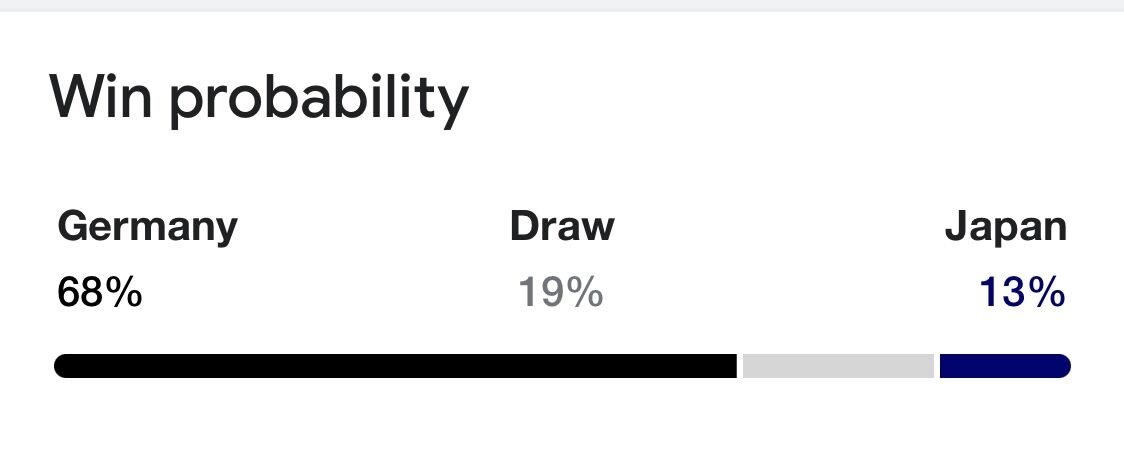
Task: Click the navy blue Japan bar segment
Action: 1002,366
